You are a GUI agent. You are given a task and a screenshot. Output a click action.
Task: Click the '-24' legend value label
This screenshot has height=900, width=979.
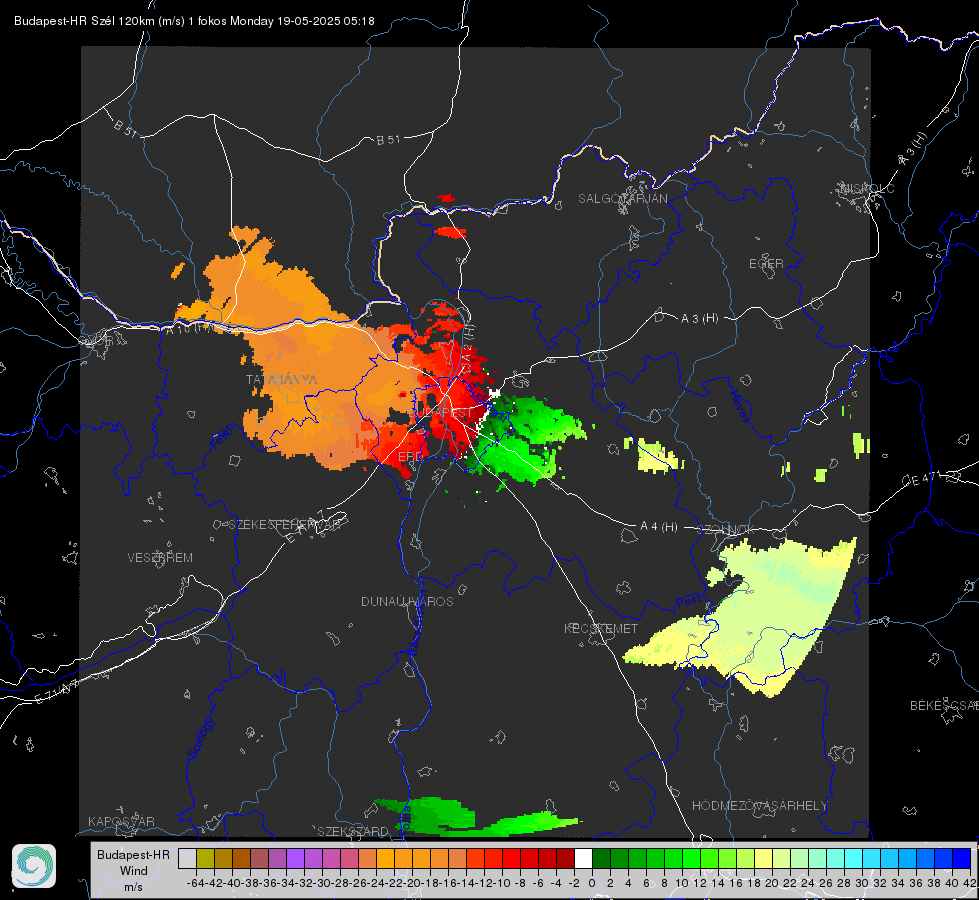click(x=376, y=883)
